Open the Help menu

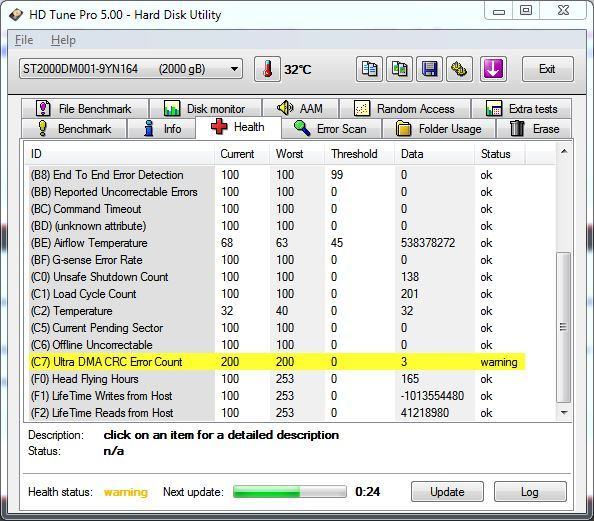click(x=63, y=40)
